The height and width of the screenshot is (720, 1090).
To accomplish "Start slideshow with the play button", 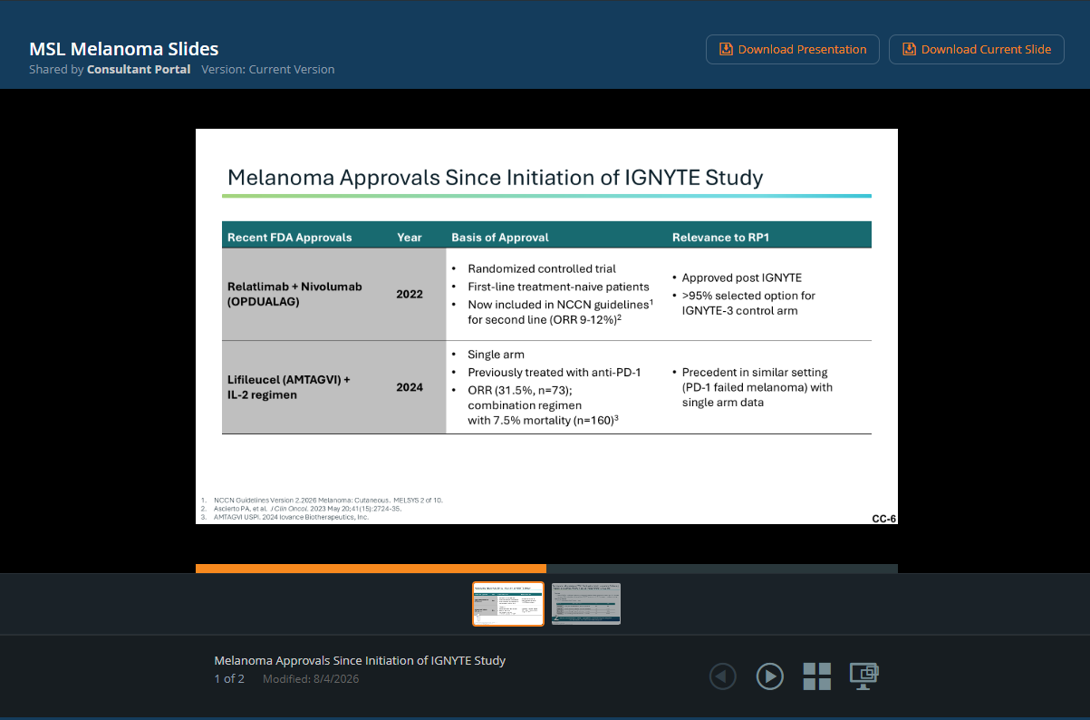I will click(770, 676).
